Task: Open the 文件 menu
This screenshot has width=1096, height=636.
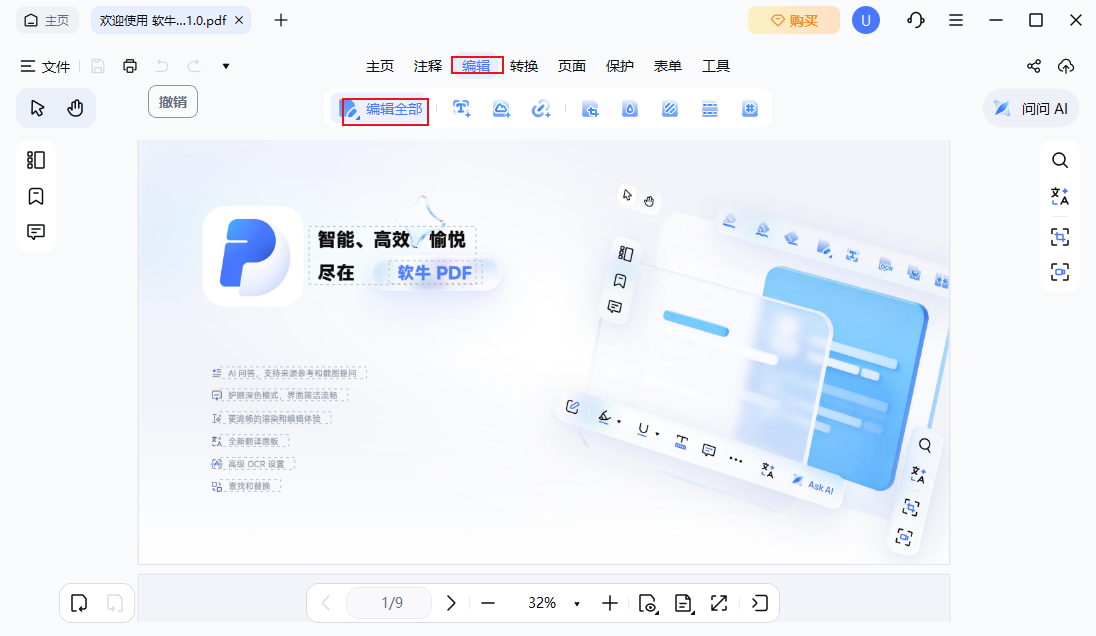Action: [45, 66]
